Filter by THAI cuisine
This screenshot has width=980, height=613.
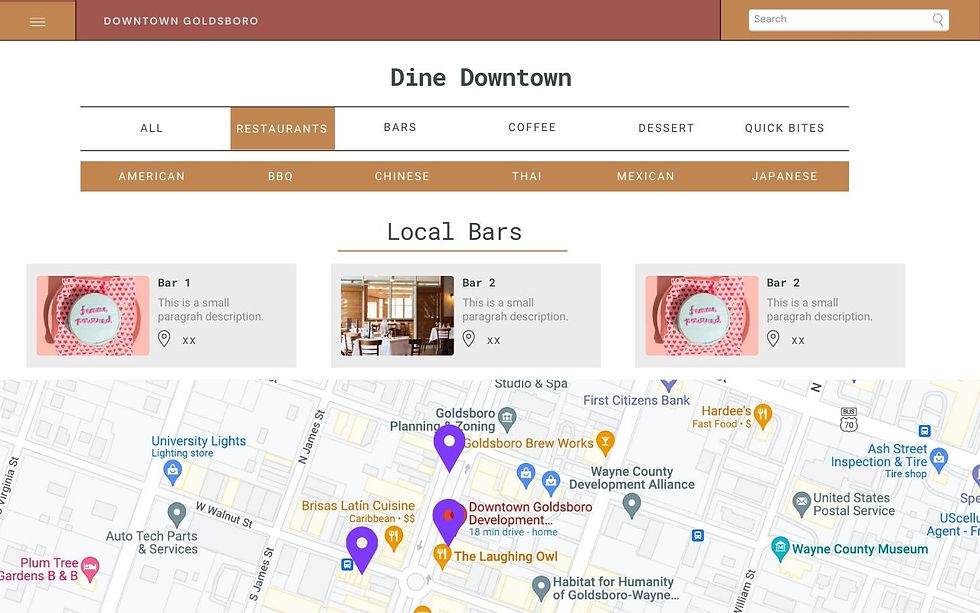tap(527, 176)
